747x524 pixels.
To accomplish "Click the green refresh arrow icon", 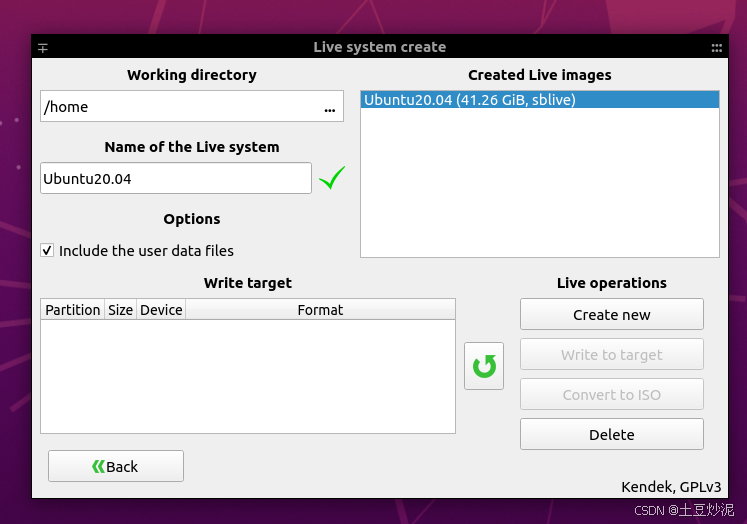I will pyautogui.click(x=484, y=366).
